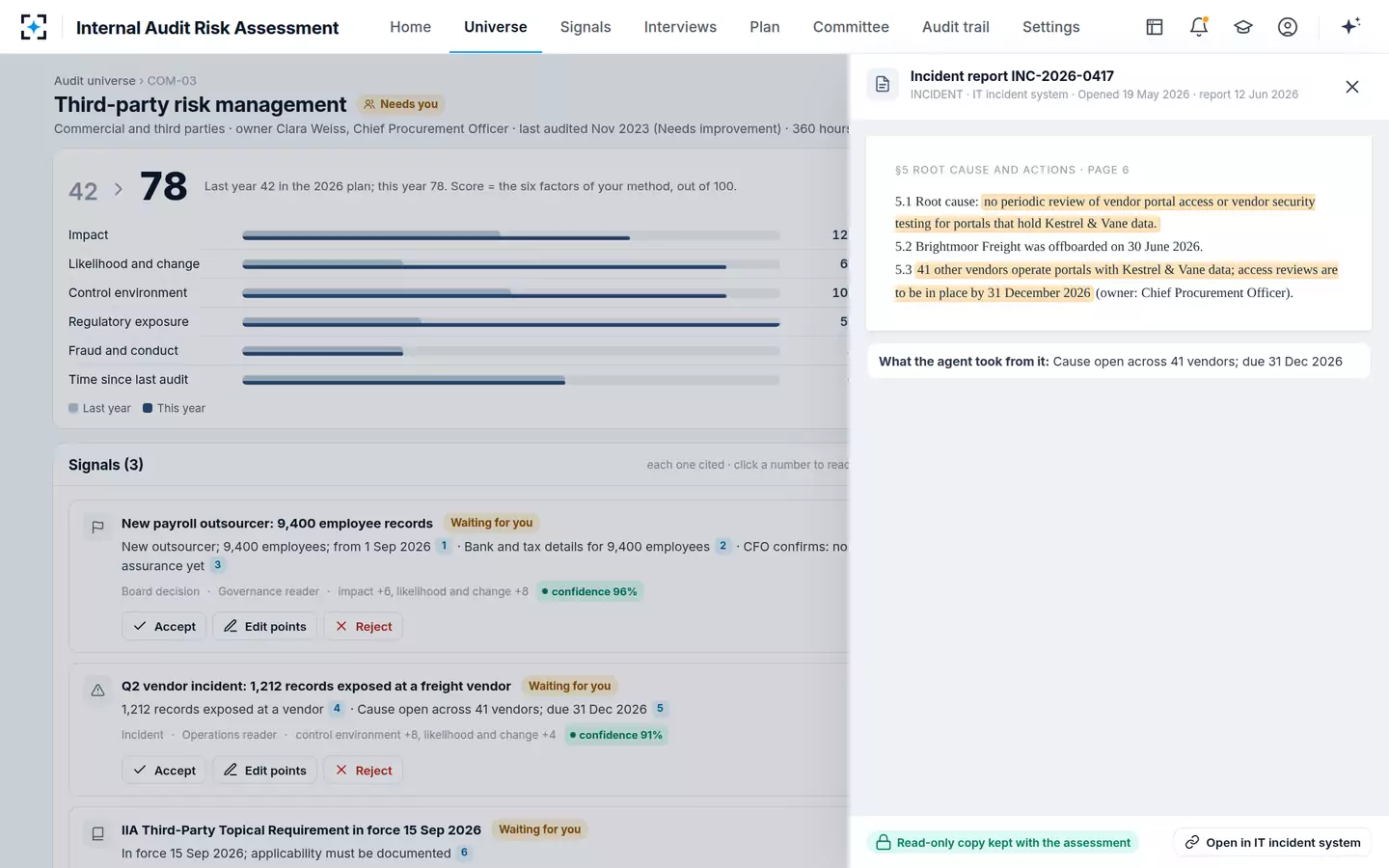Accept the payroll outsourcer signal
Viewport: 1389px width, 868px height.
tap(164, 626)
